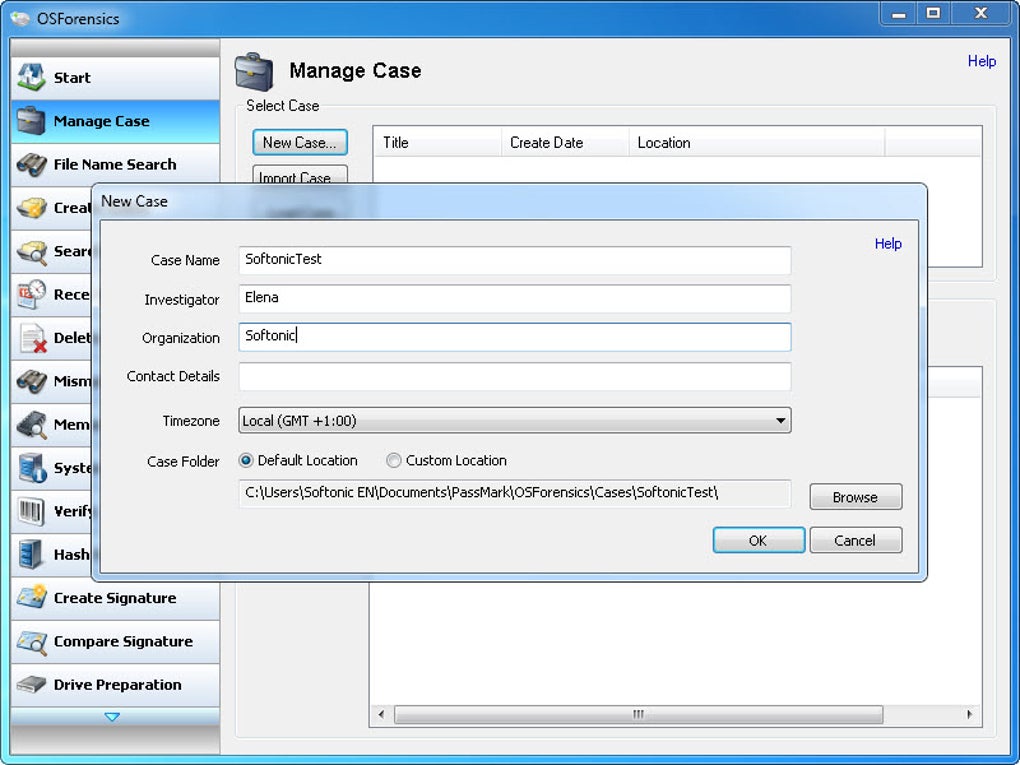
Task: Click the Create Index folder icon
Action: coord(31,208)
